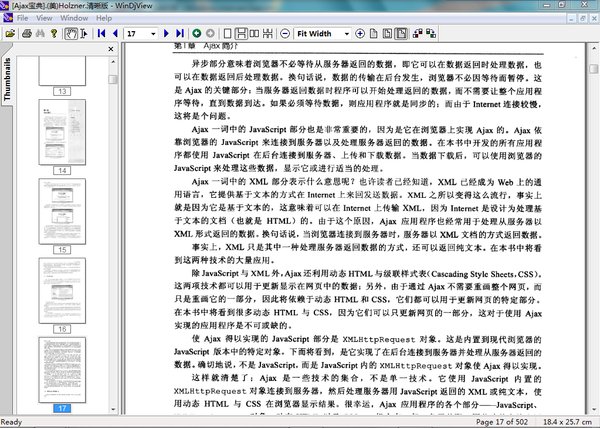The width and height of the screenshot is (600, 428).
Task: Select page 14 thumbnail
Action: (x=62, y=132)
